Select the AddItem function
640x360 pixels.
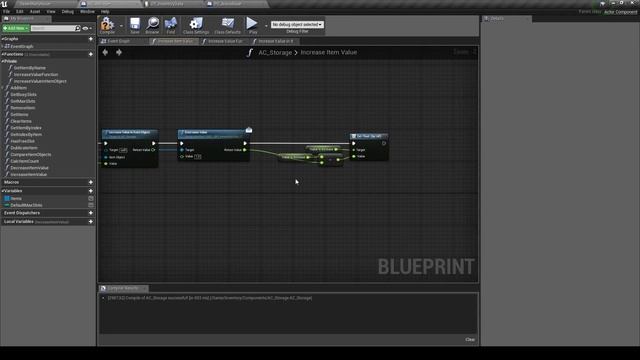pos(18,88)
